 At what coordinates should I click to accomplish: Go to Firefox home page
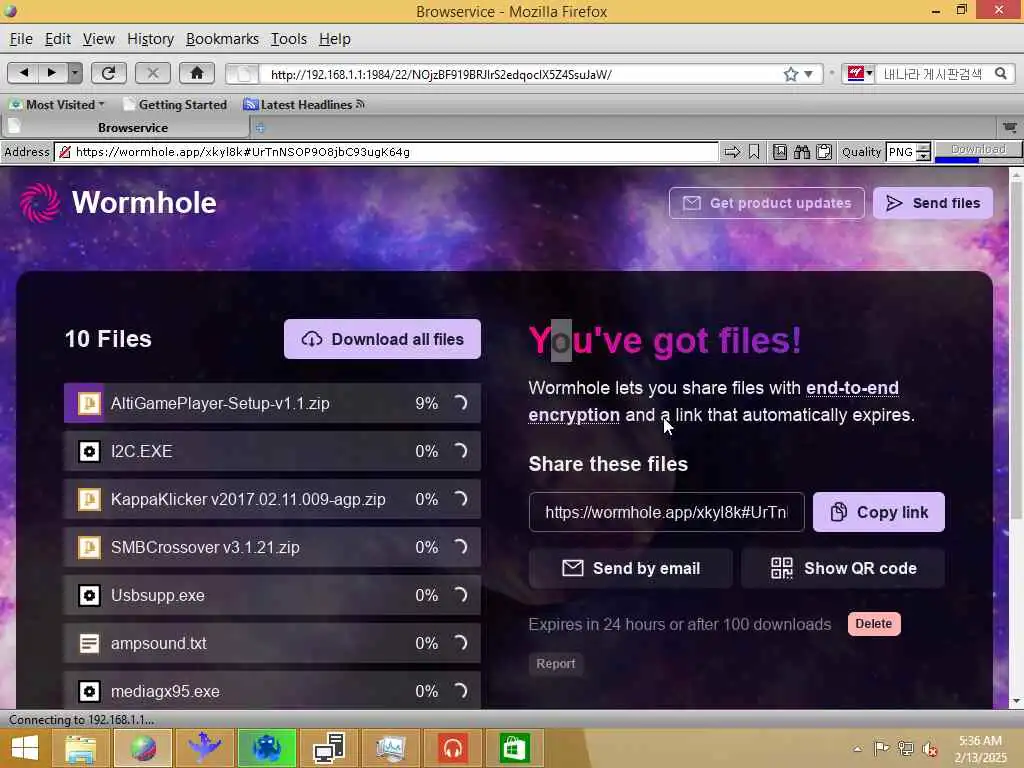pyautogui.click(x=197, y=73)
